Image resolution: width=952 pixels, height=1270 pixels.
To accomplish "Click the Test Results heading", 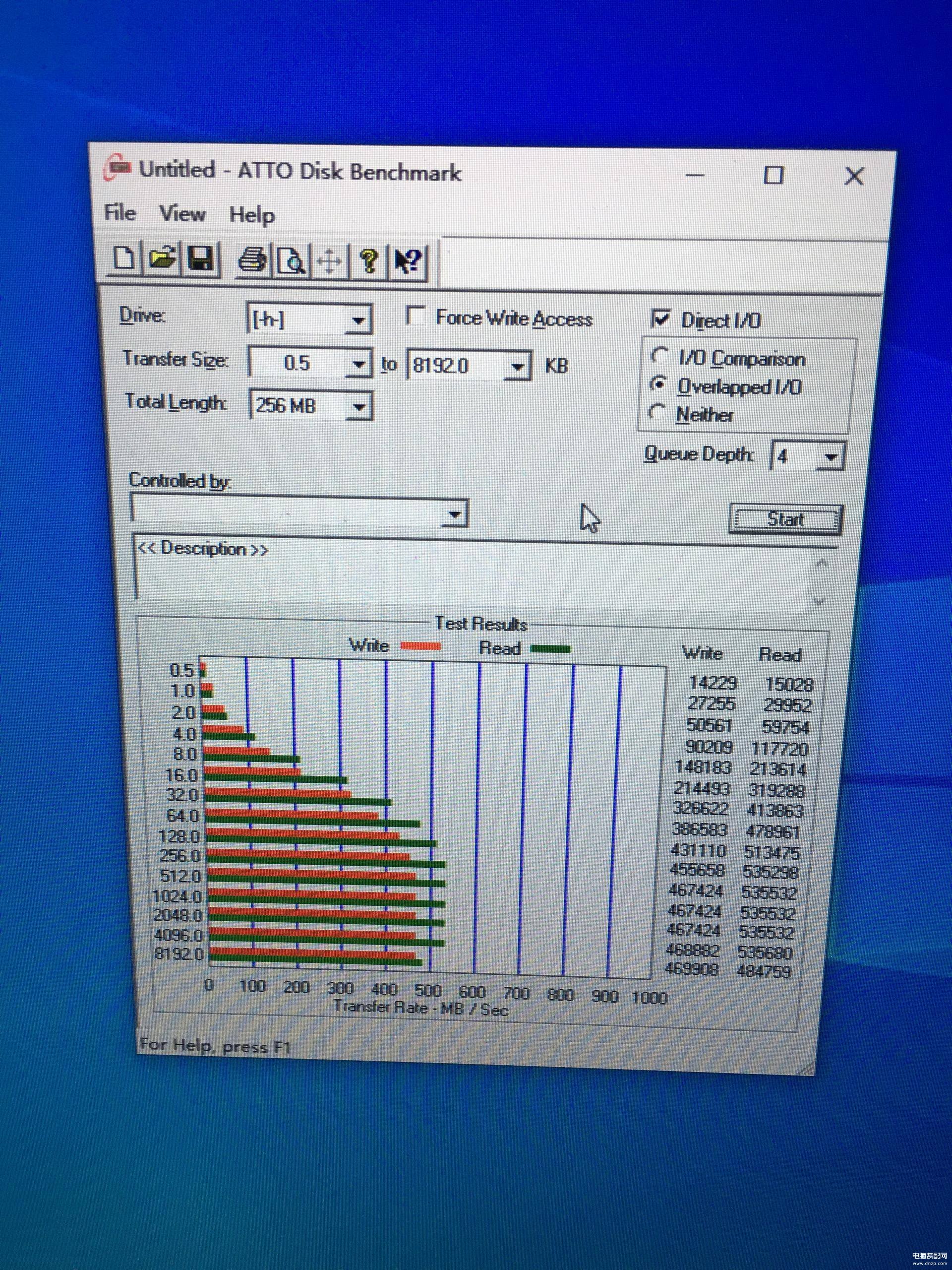I will (481, 624).
